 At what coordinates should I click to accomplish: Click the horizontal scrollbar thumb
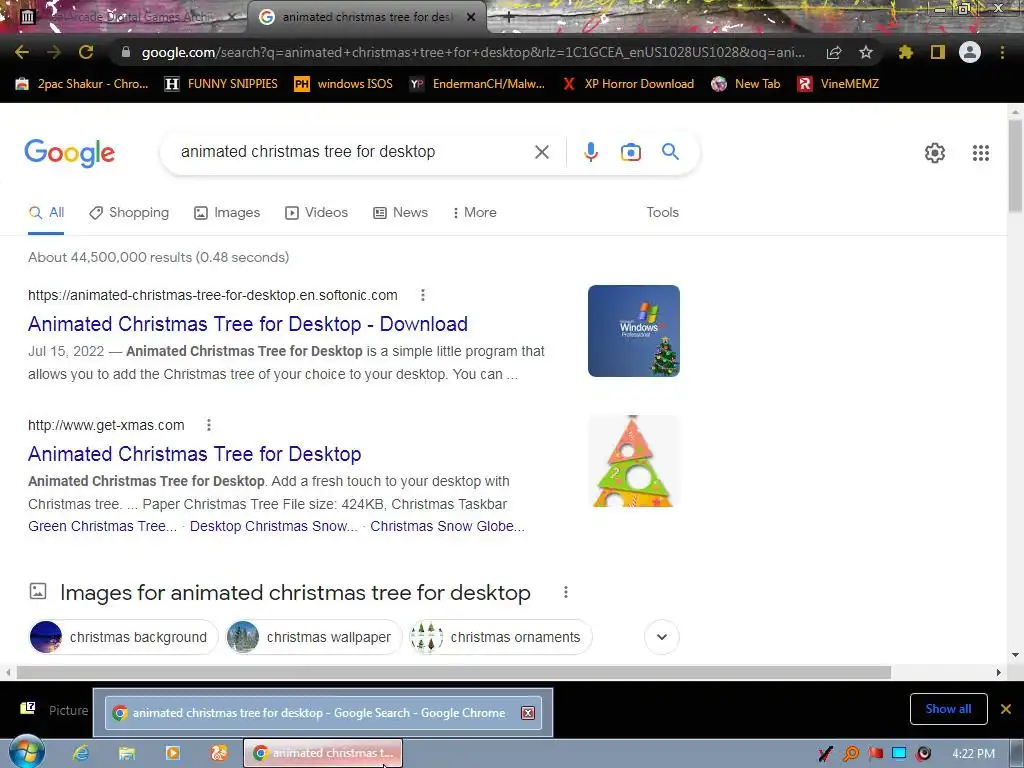(454, 672)
